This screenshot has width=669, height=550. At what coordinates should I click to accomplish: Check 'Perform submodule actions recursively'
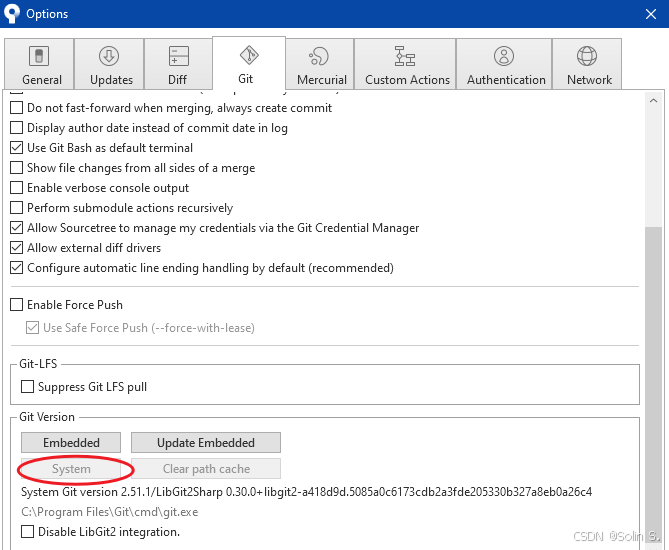[16, 208]
